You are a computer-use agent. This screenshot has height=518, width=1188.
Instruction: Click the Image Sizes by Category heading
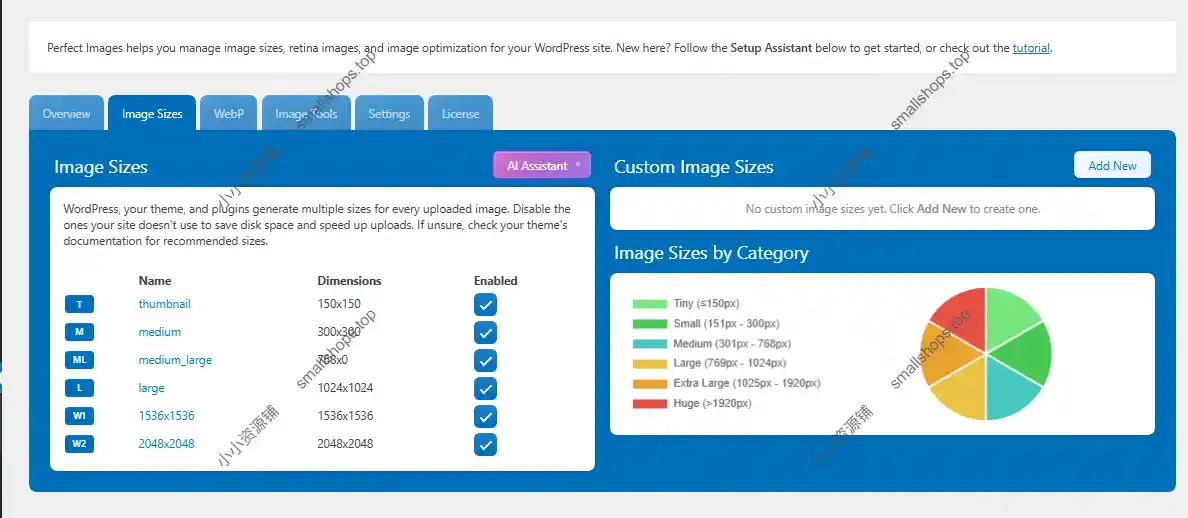coord(711,253)
